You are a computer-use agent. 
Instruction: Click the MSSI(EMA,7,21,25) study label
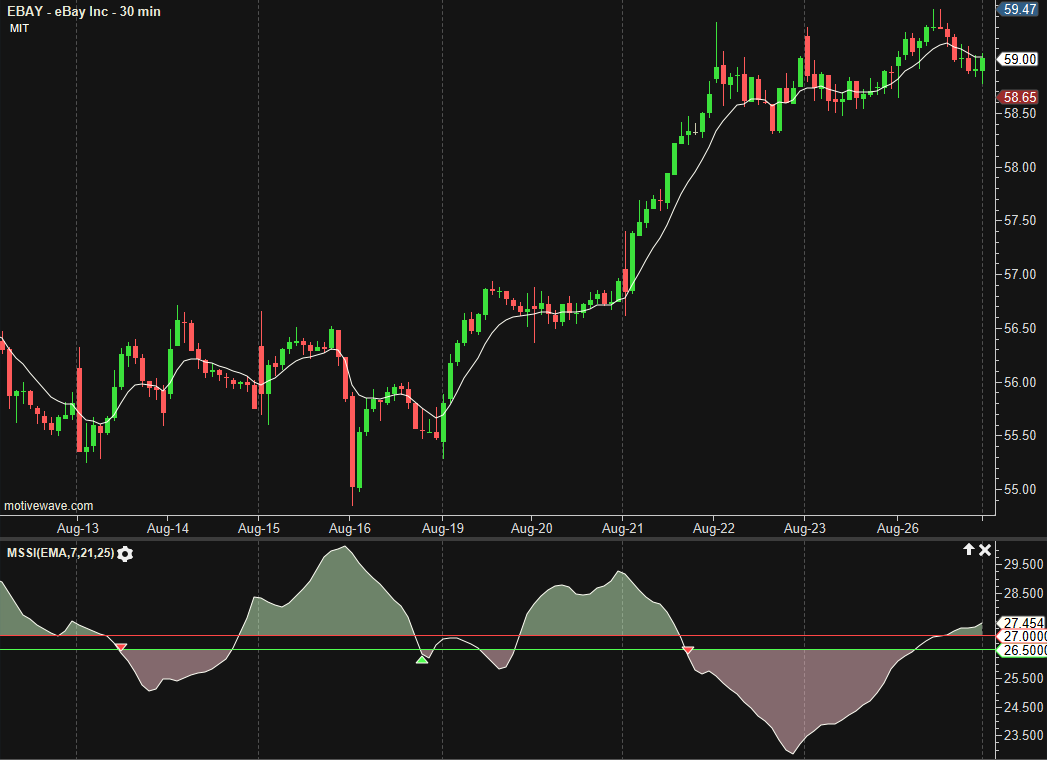pyautogui.click(x=60, y=553)
